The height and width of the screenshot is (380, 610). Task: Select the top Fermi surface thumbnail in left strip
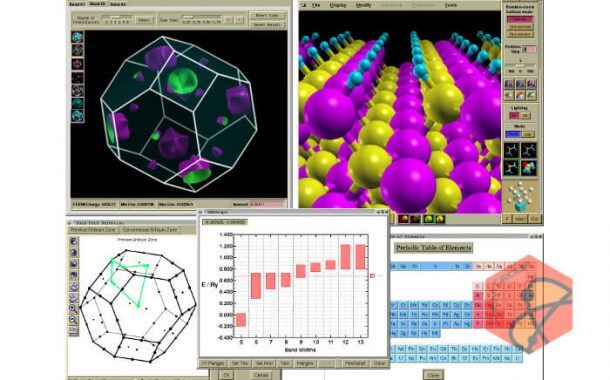(x=77, y=37)
